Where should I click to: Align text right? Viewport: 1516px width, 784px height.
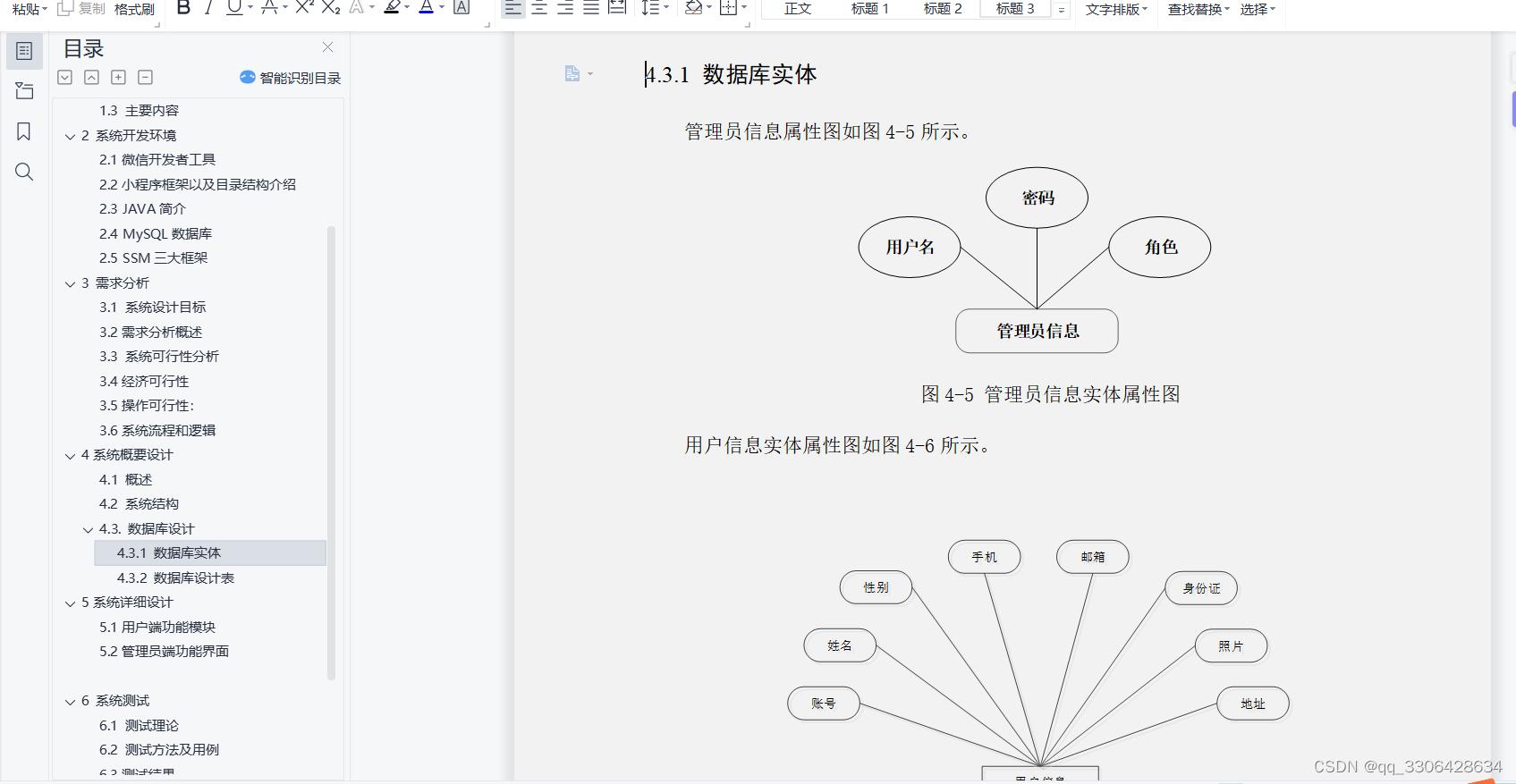pos(565,8)
